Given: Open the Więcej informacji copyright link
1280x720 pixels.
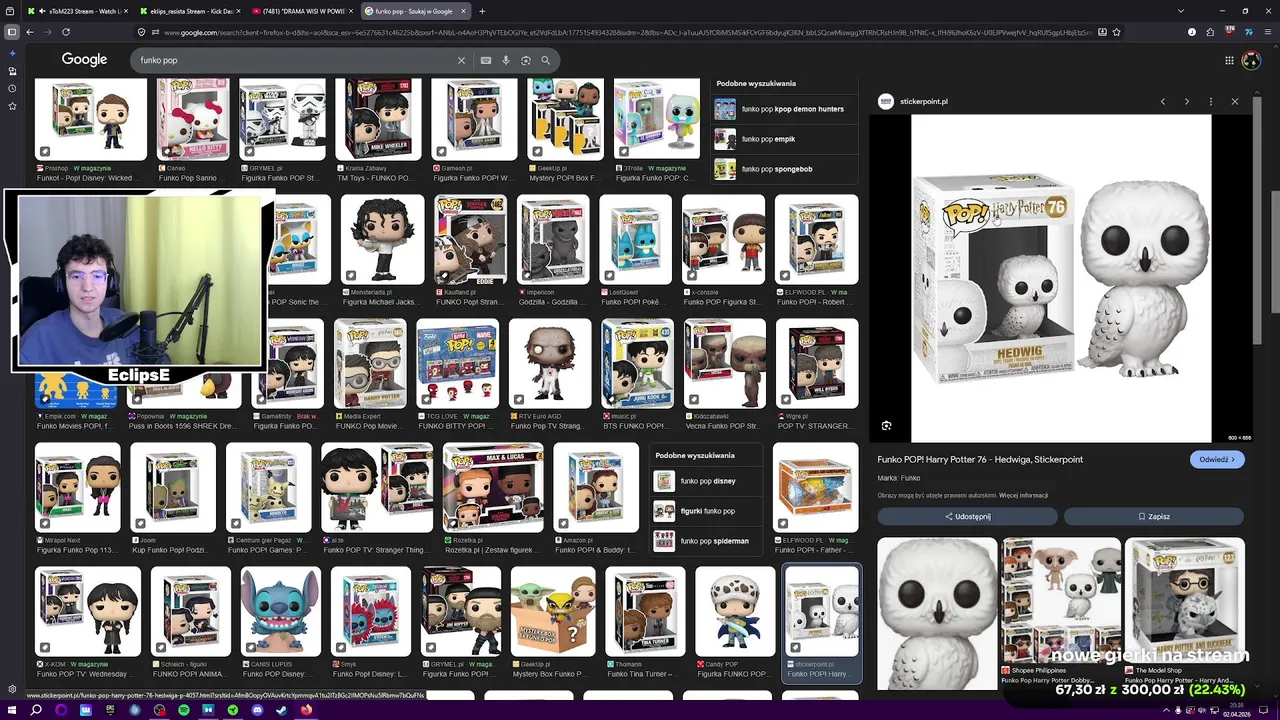Looking at the screenshot, I should (x=1023, y=495).
